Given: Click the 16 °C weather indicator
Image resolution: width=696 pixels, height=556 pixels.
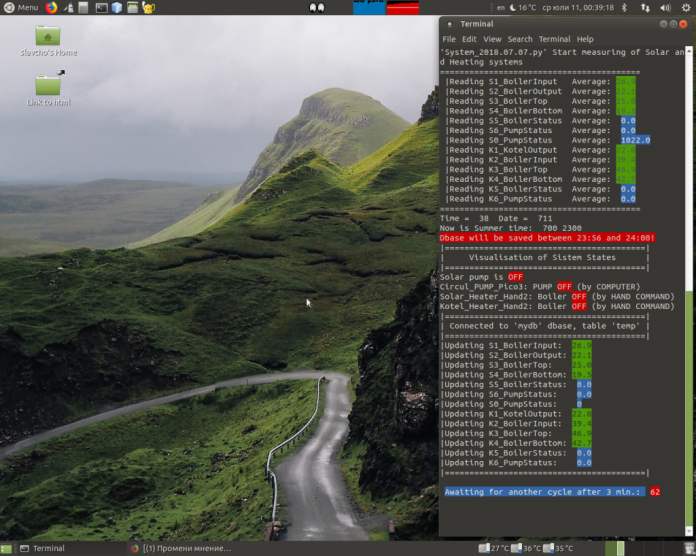Looking at the screenshot, I should (523, 7).
